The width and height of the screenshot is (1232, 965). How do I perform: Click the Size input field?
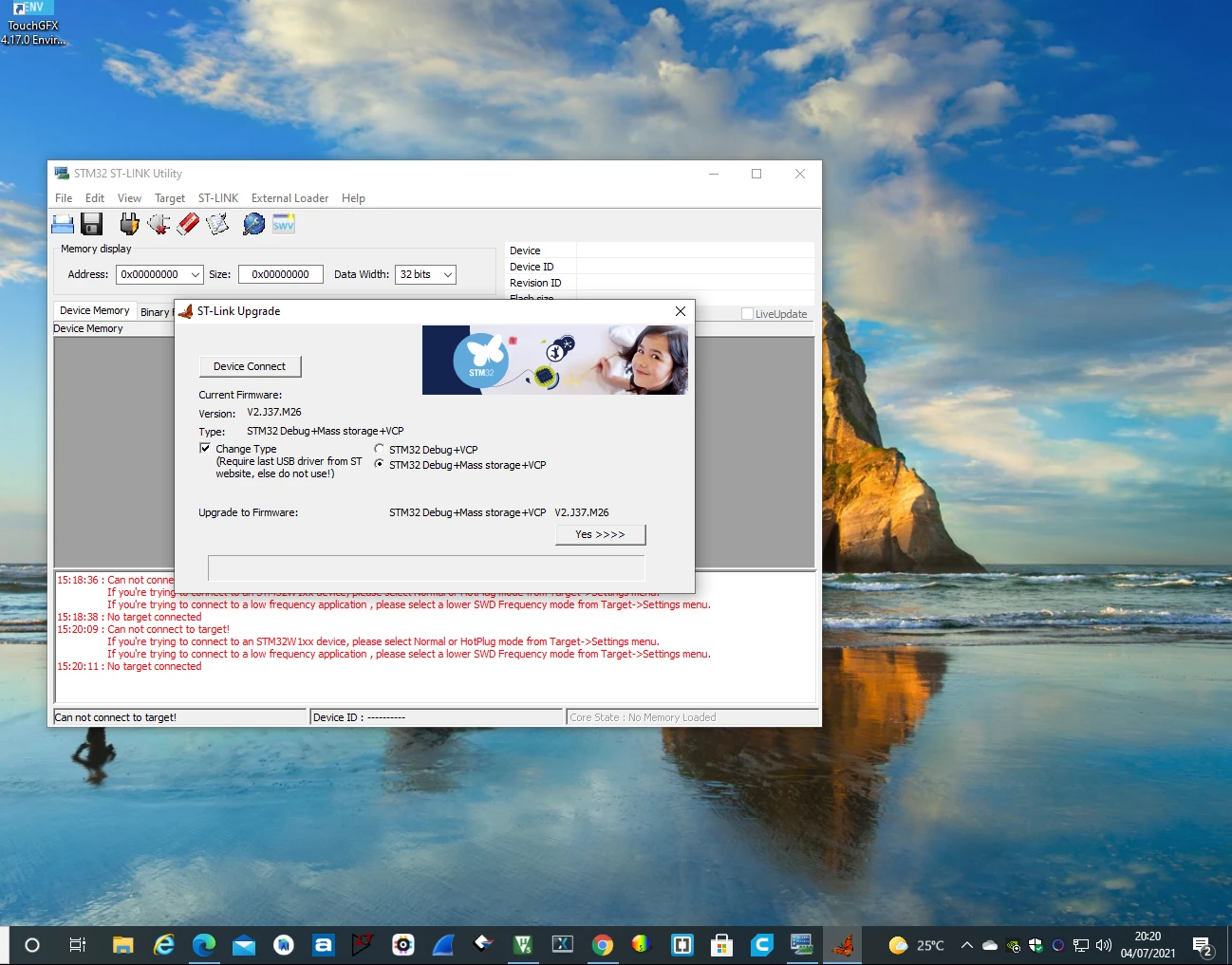(x=281, y=274)
